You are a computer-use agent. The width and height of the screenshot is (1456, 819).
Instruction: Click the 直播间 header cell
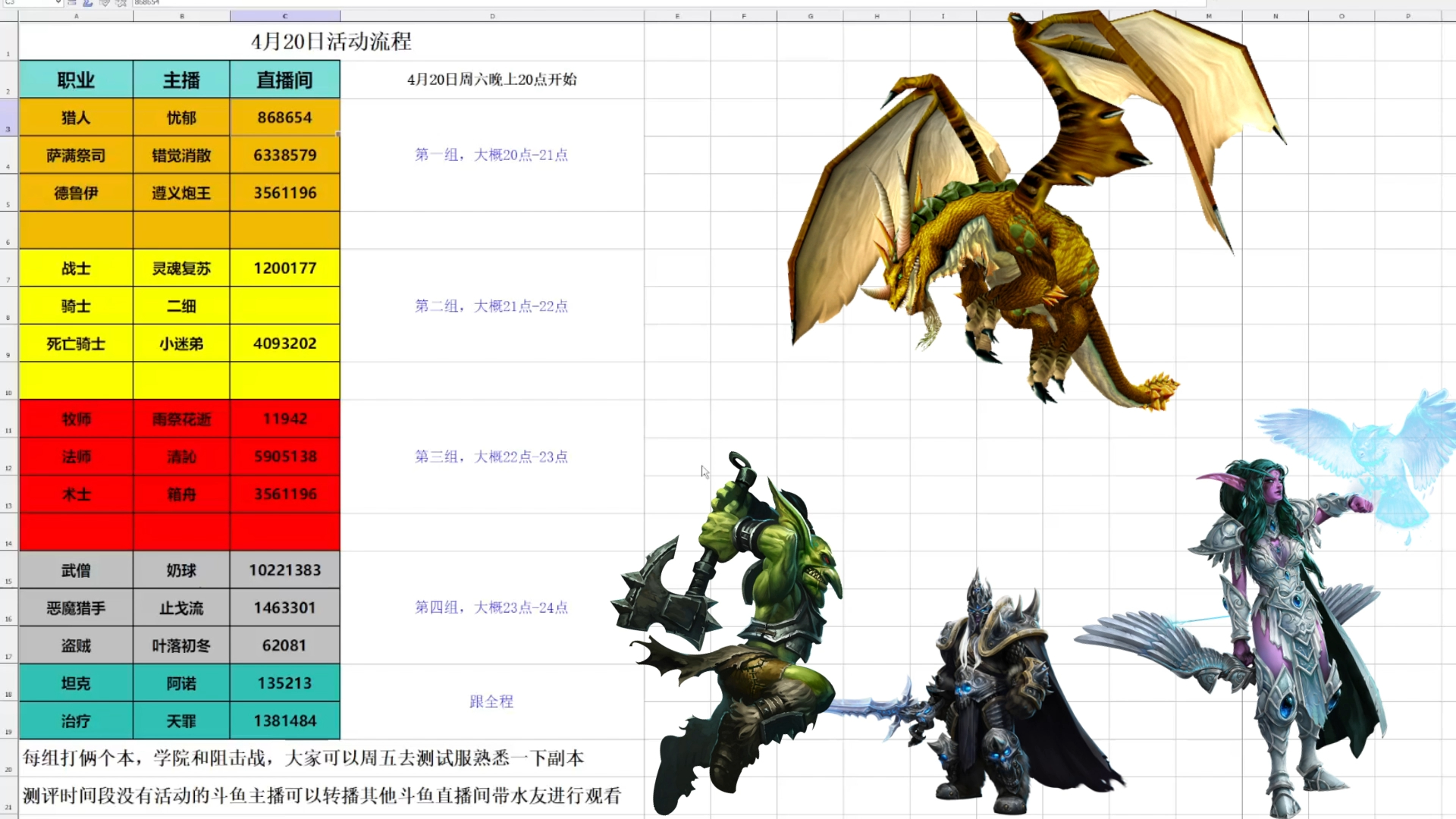pyautogui.click(x=285, y=80)
